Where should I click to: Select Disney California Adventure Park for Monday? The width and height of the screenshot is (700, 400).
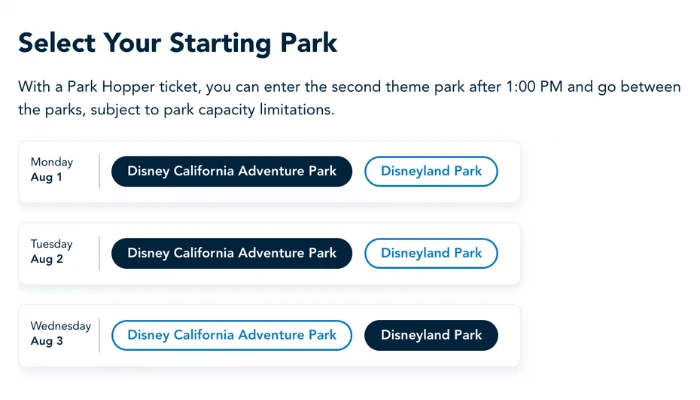[x=231, y=171]
